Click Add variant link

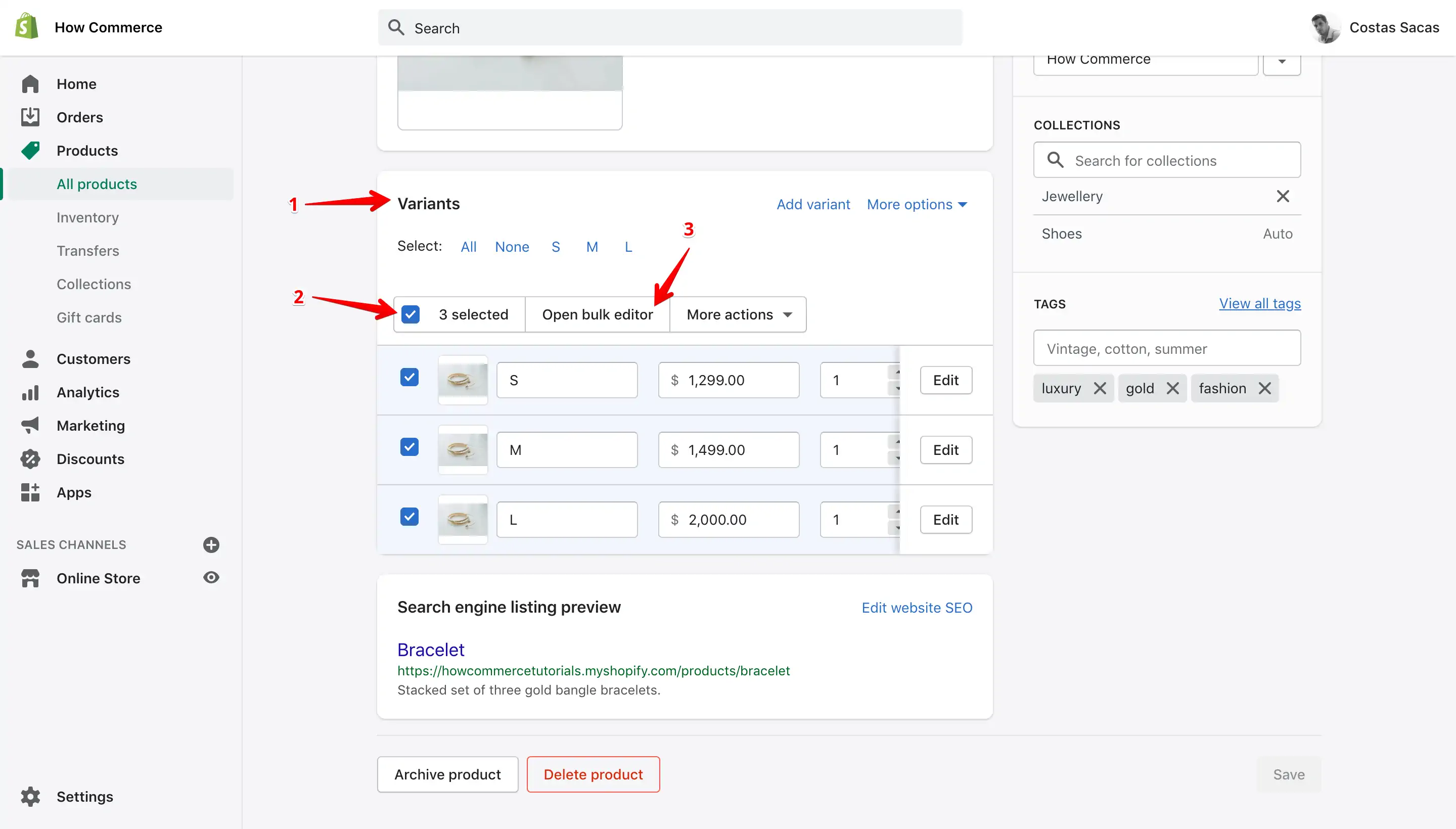pyautogui.click(x=813, y=204)
